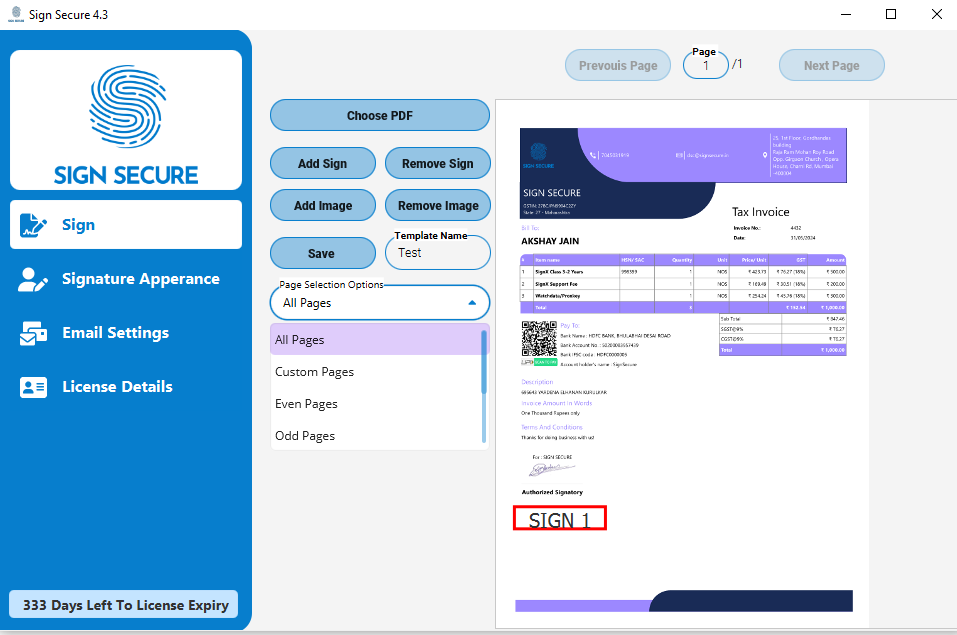Screen dimensions: 957x635
Task: Click the Remove Image button
Action: coord(438,205)
